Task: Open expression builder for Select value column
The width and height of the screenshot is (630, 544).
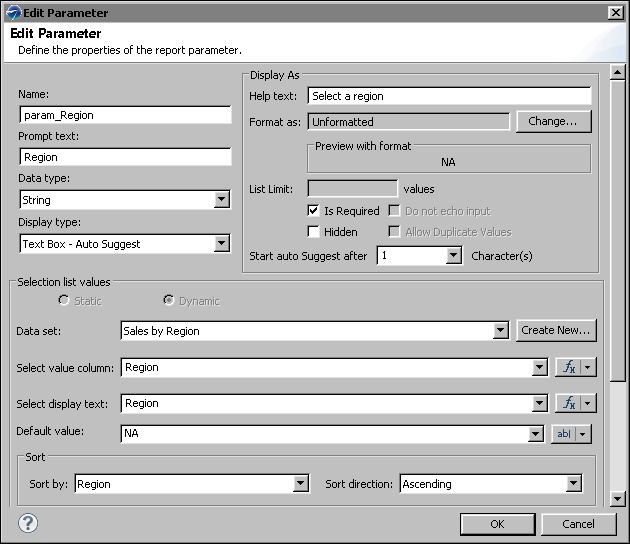Action: (x=569, y=367)
